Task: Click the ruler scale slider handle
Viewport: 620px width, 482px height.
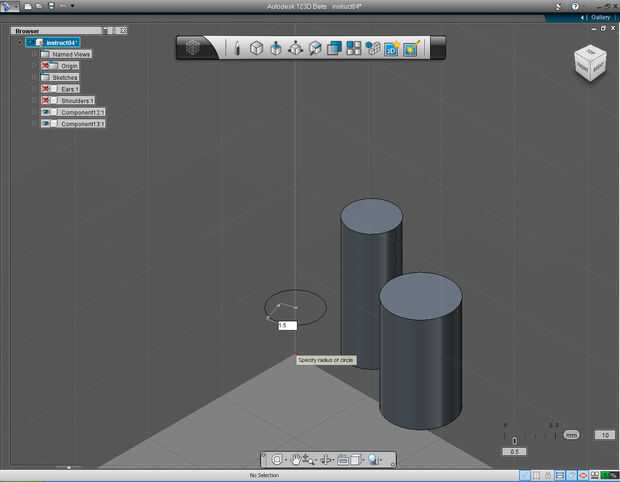Action: [515, 440]
